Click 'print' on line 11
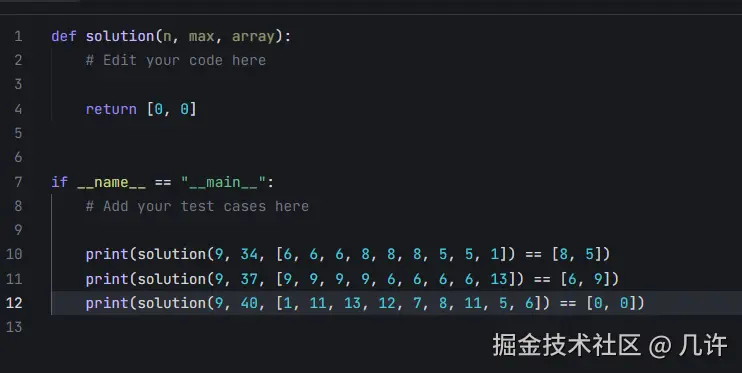This screenshot has height=373, width=742. [107, 279]
